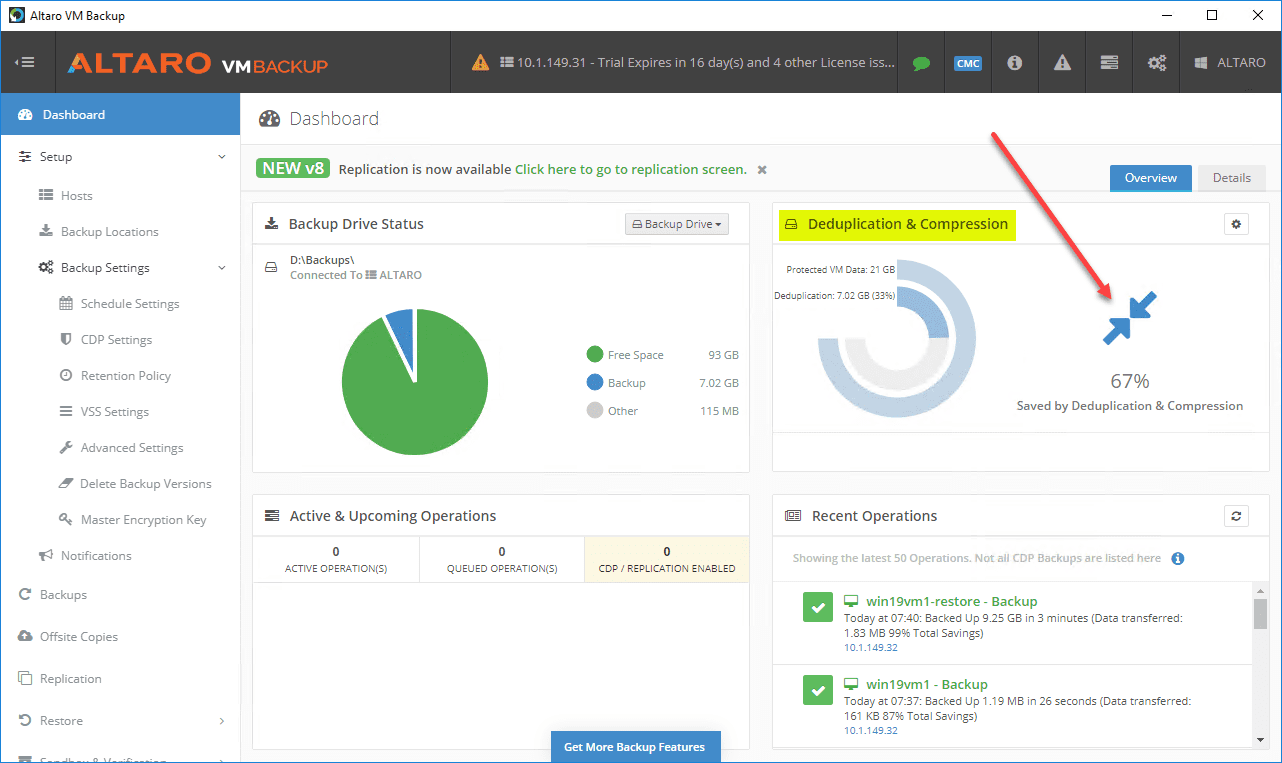Open the CMC cloud management console
1282x763 pixels.
click(x=967, y=63)
